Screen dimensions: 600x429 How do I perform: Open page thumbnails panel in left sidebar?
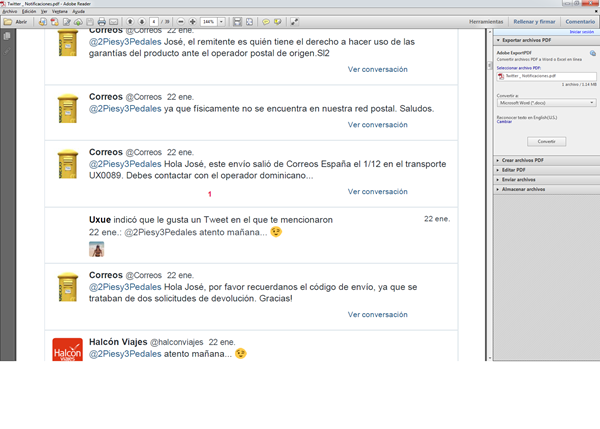point(7,36)
